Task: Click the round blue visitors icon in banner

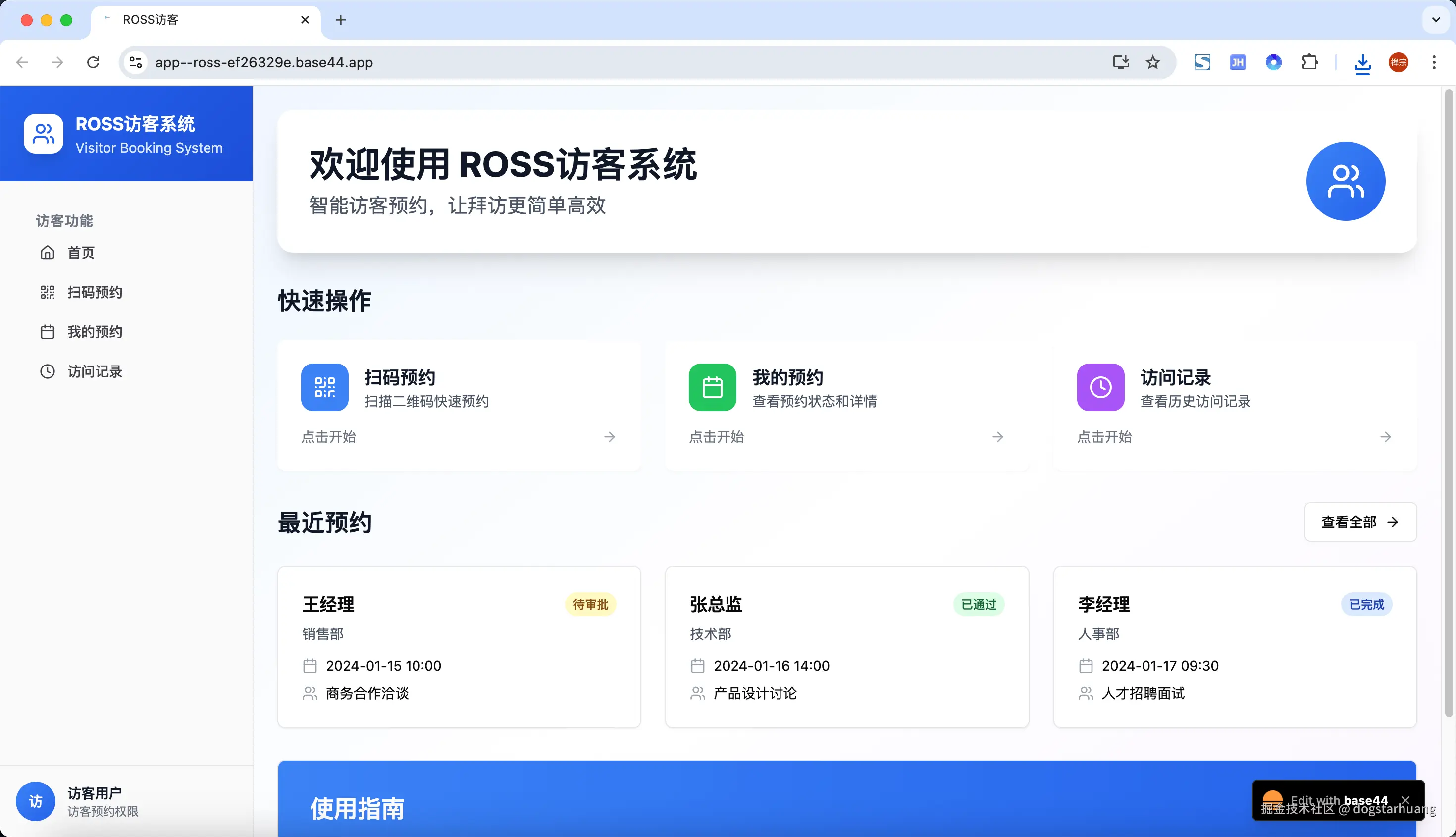Action: [x=1345, y=181]
